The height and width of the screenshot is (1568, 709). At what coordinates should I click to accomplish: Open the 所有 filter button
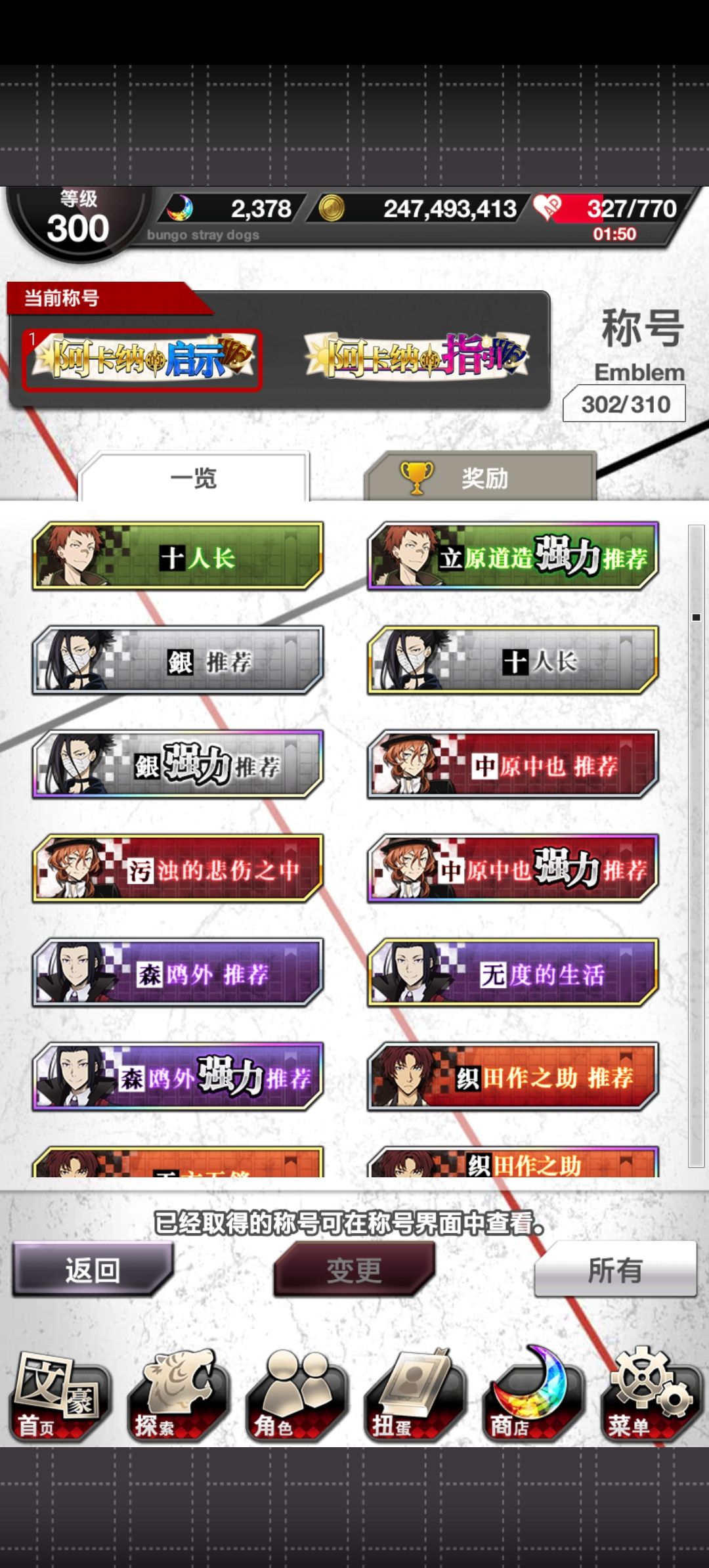(615, 1271)
